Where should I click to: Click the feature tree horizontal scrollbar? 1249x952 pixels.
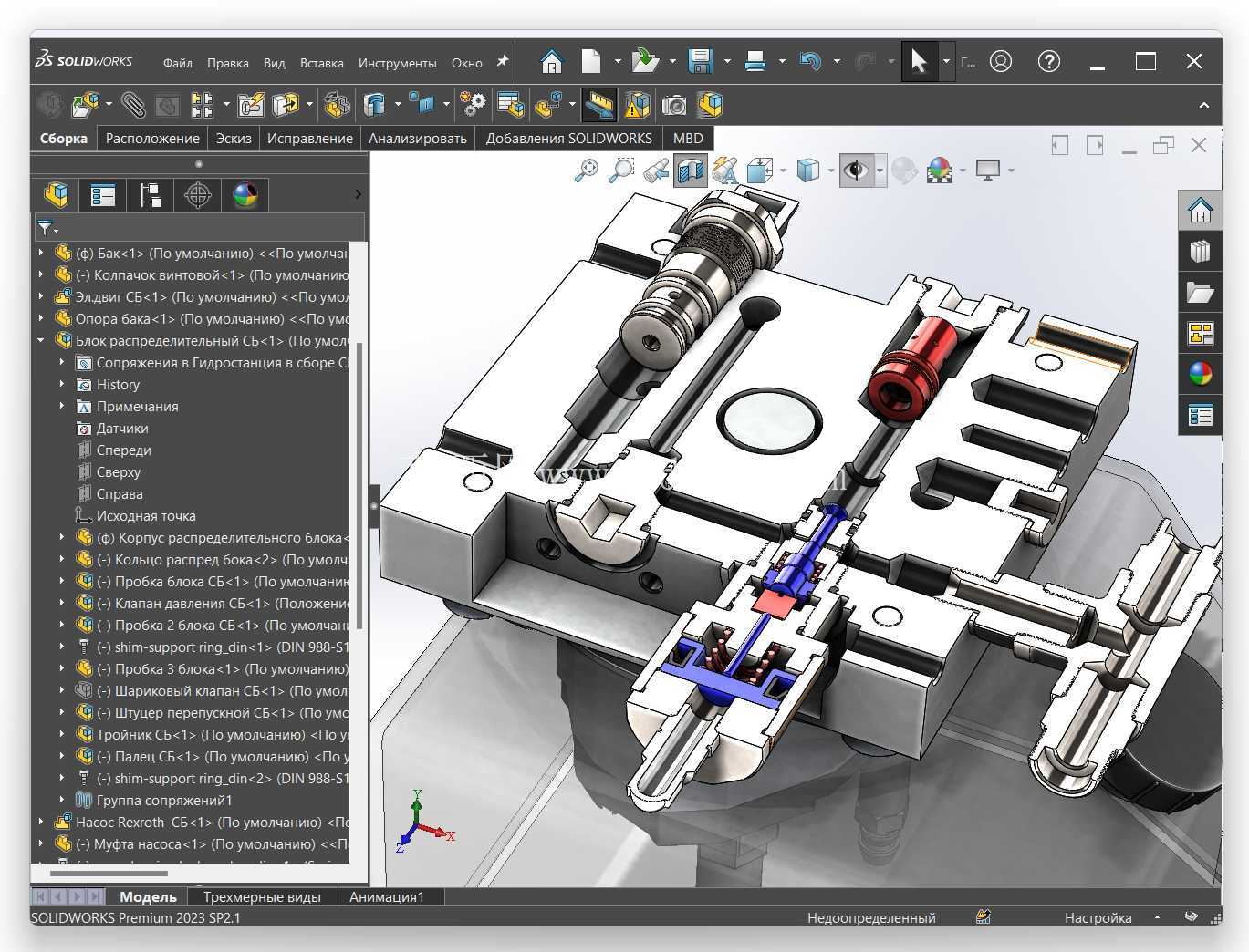109,874
